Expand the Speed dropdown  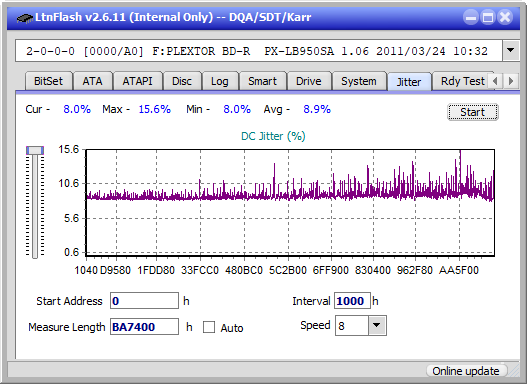coord(377,325)
